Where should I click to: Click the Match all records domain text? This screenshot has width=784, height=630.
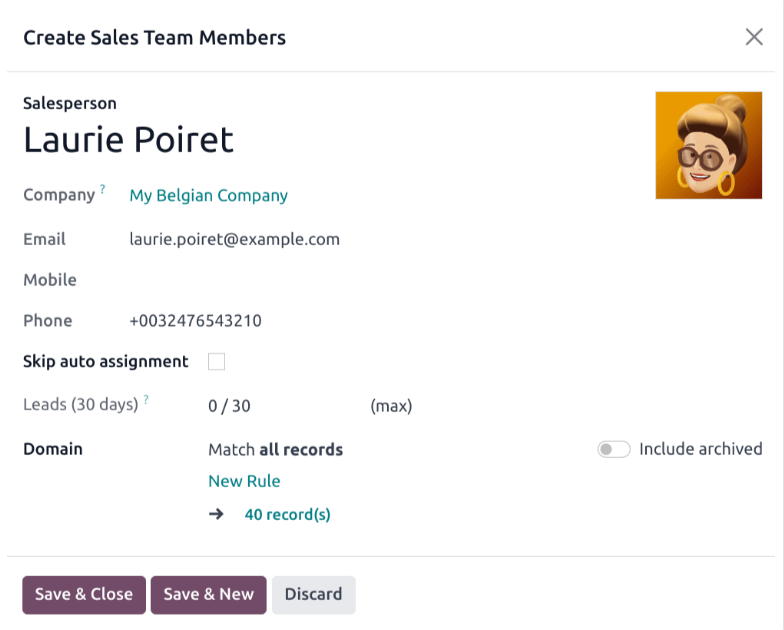tap(276, 450)
